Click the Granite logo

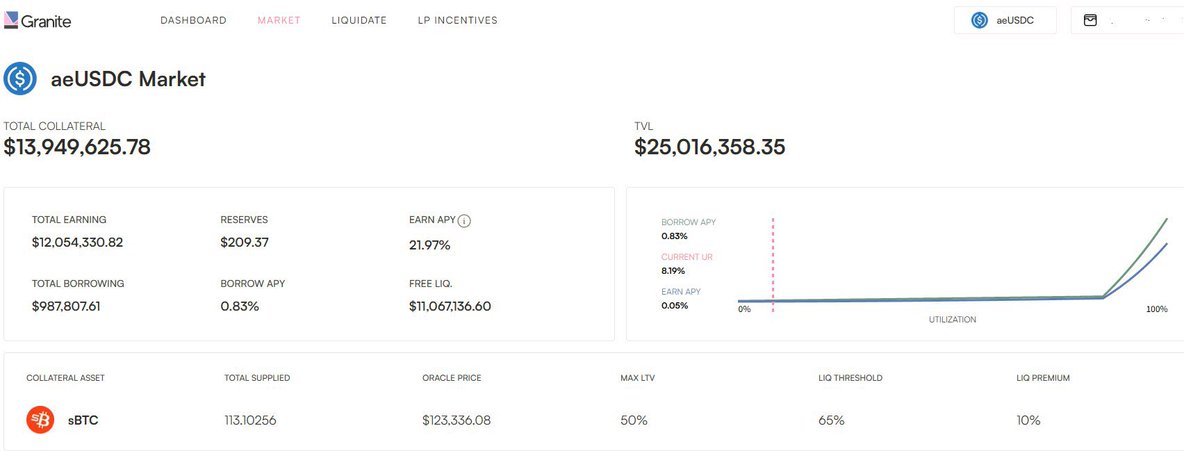38,20
